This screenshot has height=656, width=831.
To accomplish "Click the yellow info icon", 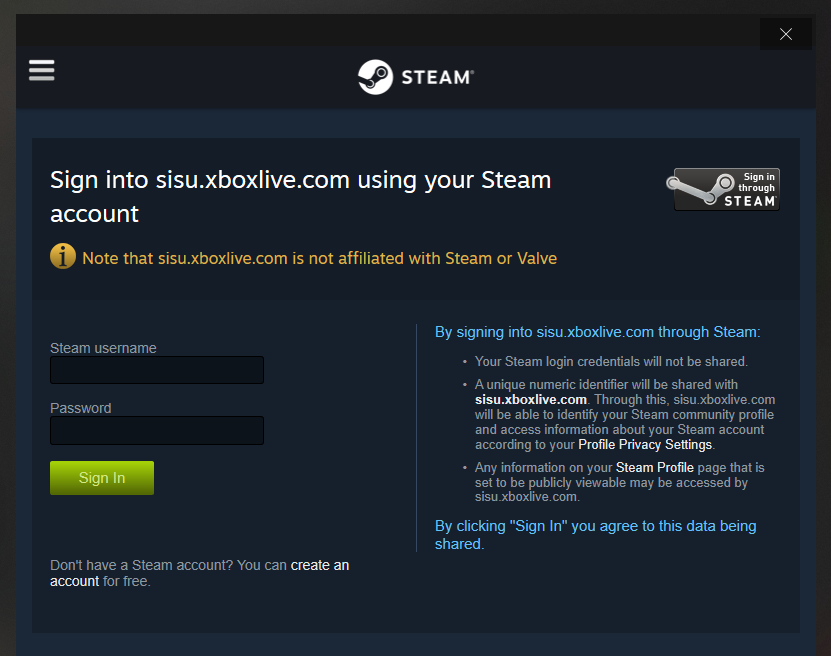I will [x=63, y=257].
